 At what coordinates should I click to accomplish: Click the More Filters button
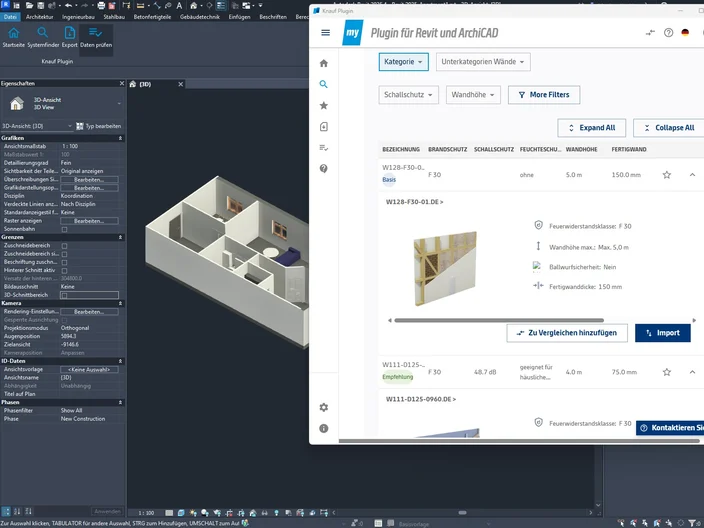(544, 95)
